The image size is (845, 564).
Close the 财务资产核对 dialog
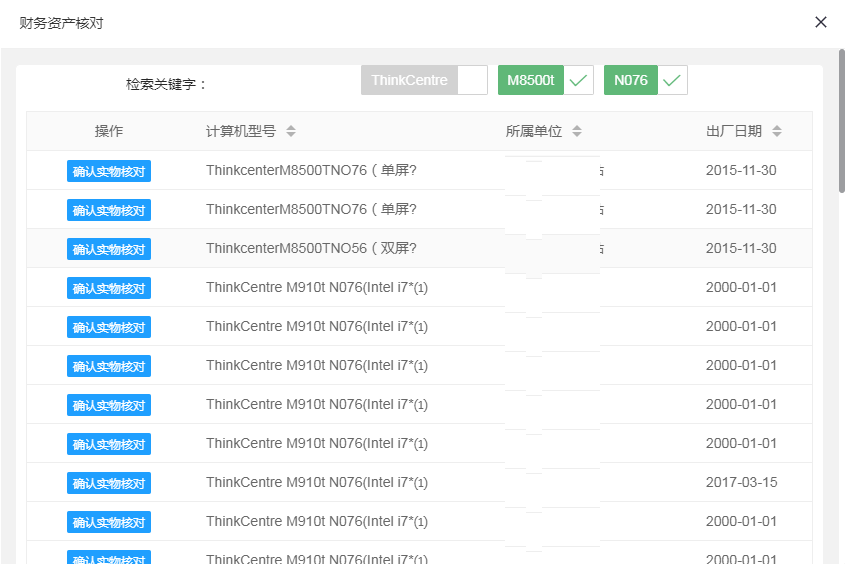[820, 22]
